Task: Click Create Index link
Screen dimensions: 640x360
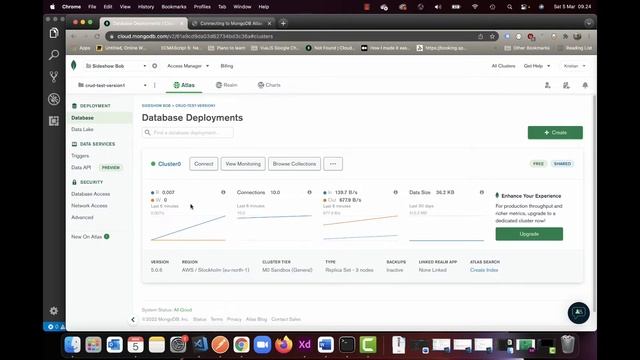Action: 484,270
